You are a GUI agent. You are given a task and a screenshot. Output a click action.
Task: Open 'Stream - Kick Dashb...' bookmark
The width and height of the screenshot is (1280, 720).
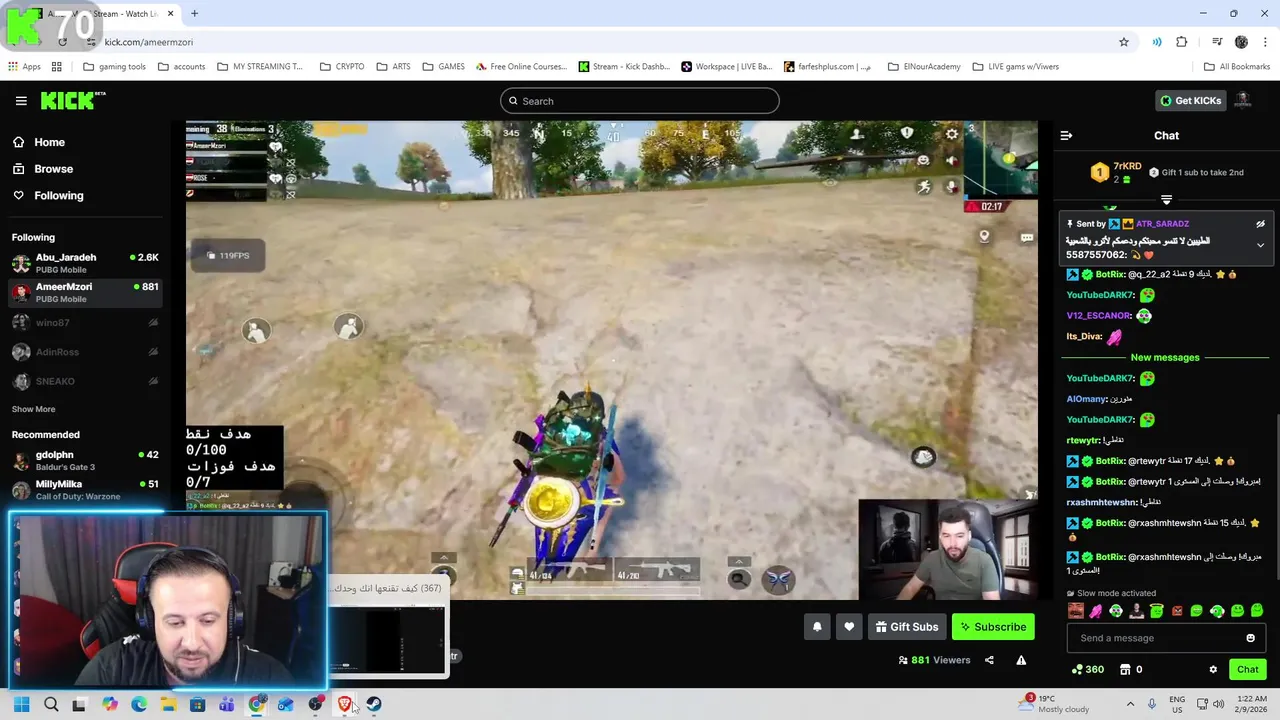point(624,67)
